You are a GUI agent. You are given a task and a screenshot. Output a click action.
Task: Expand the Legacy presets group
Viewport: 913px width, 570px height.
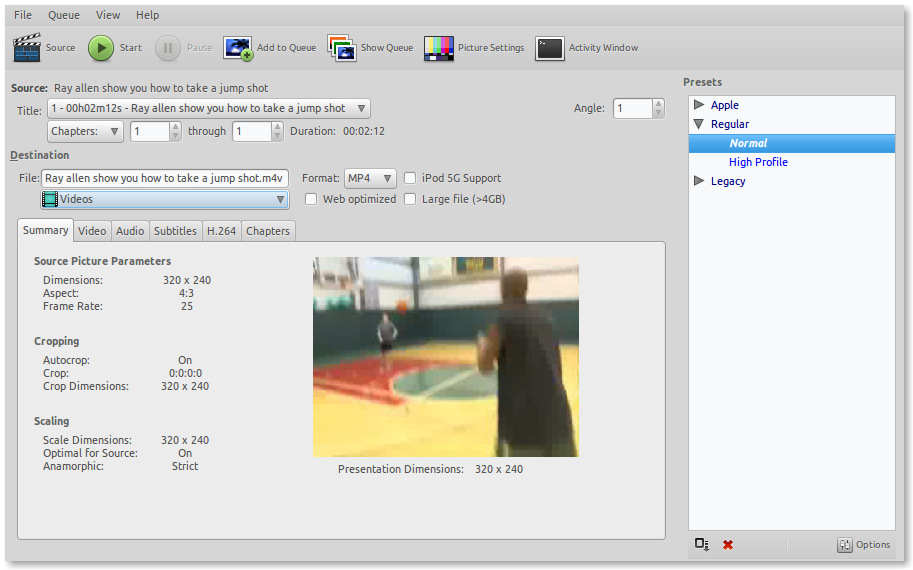[699, 181]
